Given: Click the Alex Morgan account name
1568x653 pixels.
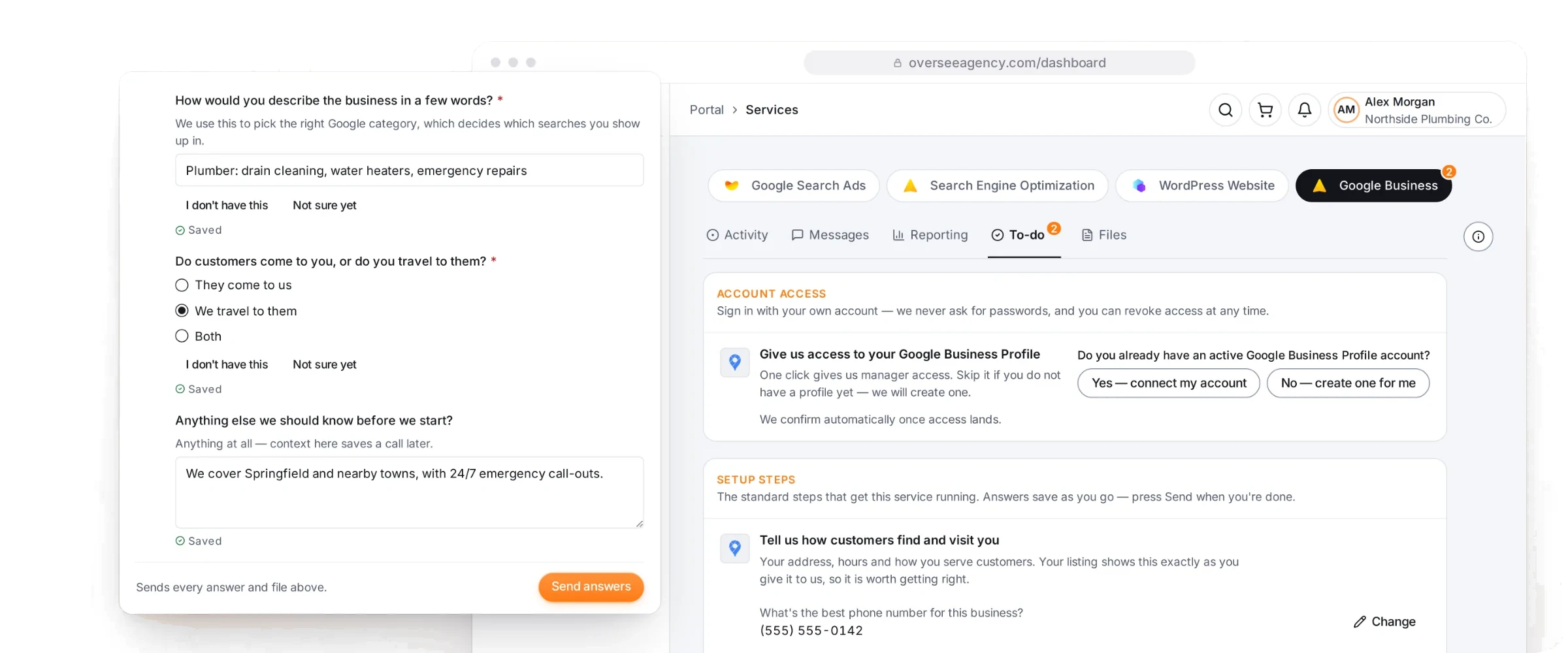Looking at the screenshot, I should coord(1399,102).
